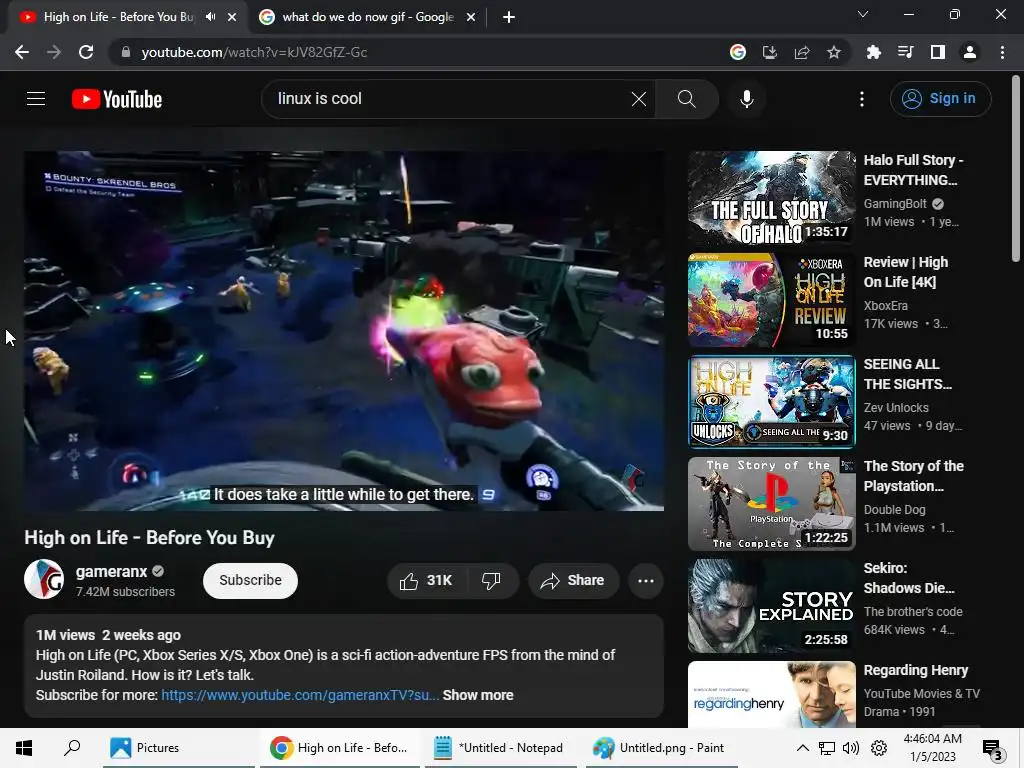Toggle the Chrome side panel
Screen dimensions: 1024x768
938,52
